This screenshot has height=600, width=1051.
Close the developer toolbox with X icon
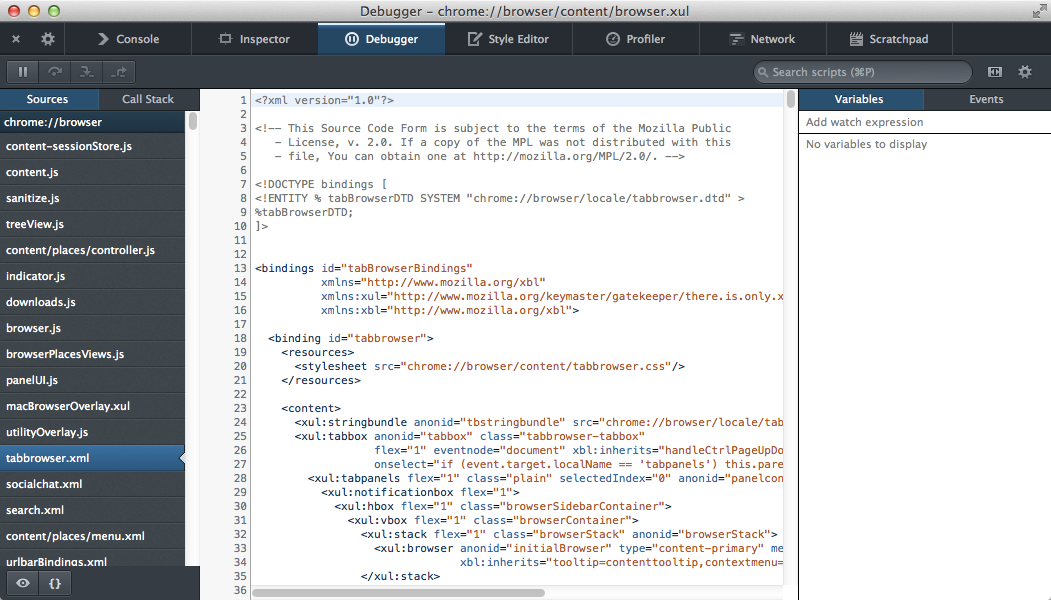(16, 39)
